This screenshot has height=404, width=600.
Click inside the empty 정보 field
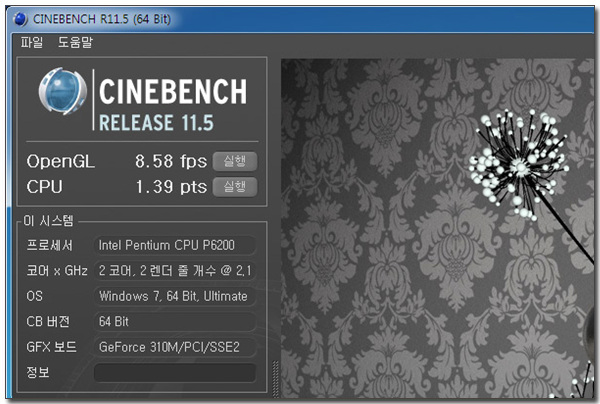(175, 373)
